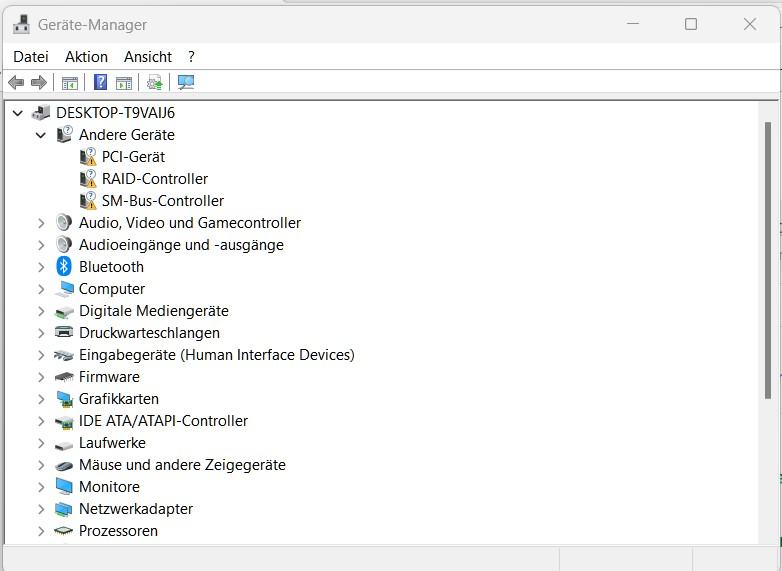Toggle the Action pane toolbar icon

click(124, 82)
